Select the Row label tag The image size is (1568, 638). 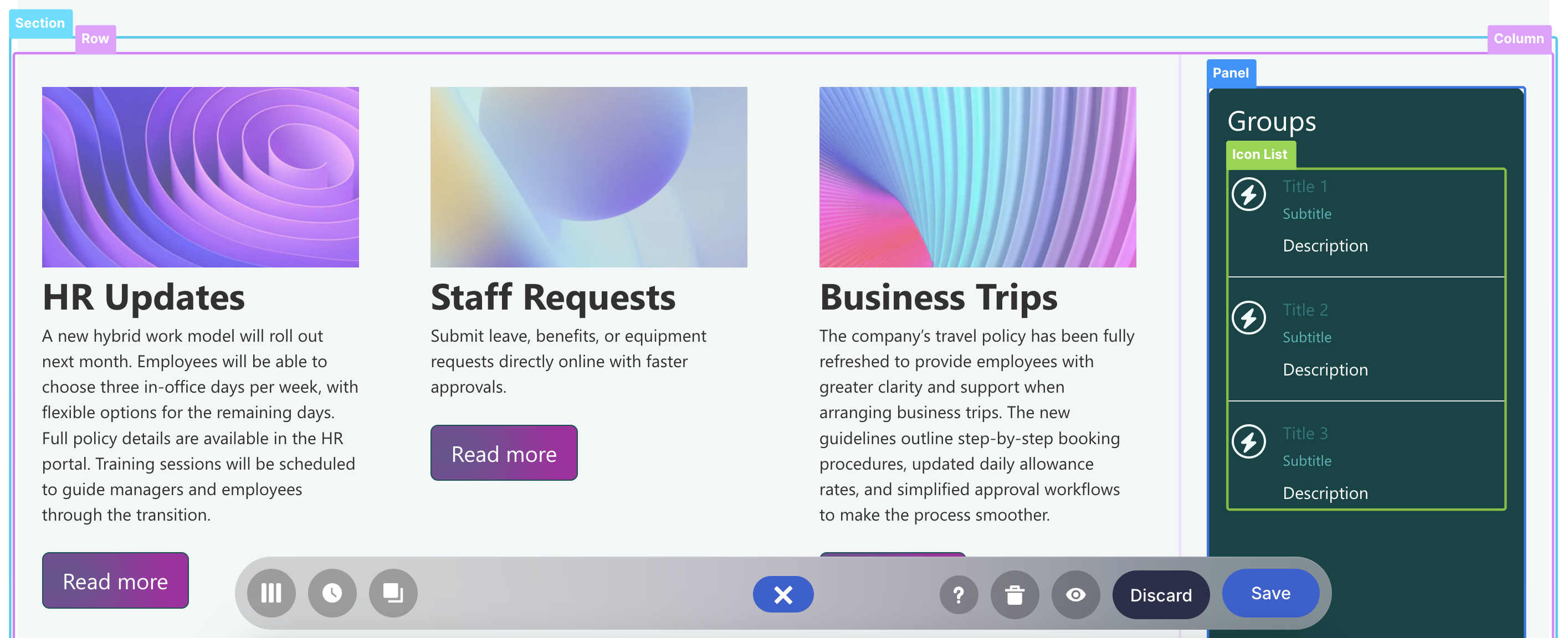click(95, 39)
